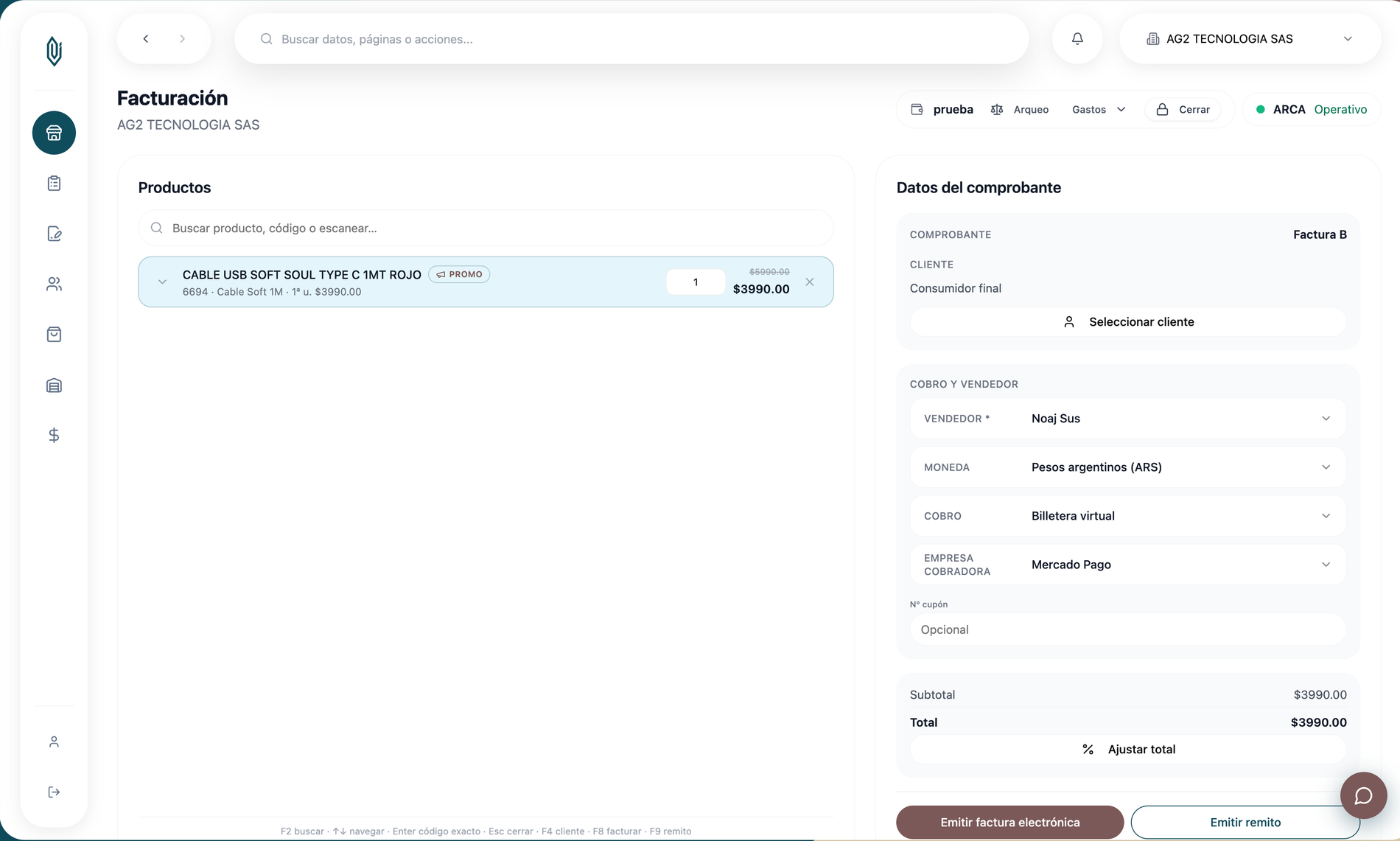Screen dimensions: 1400x841
Task: Click Emitir factura electrónica
Action: click(1009, 823)
